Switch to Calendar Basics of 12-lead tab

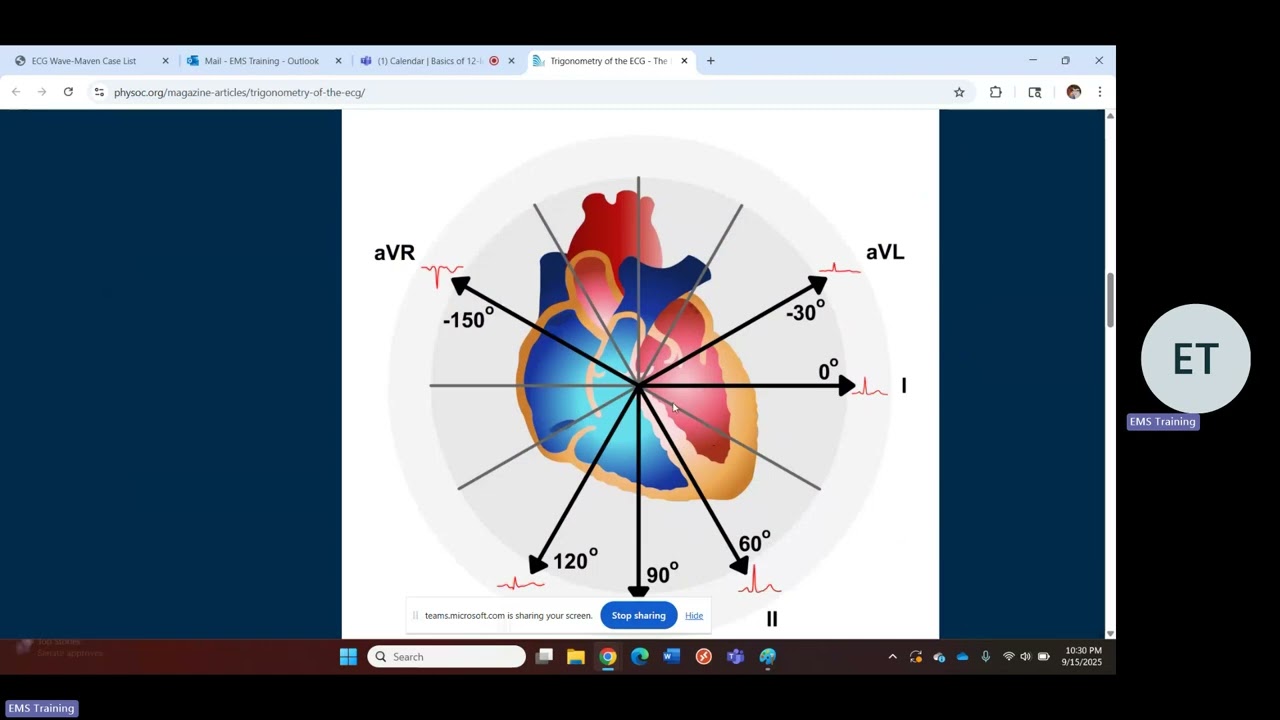tap(430, 61)
